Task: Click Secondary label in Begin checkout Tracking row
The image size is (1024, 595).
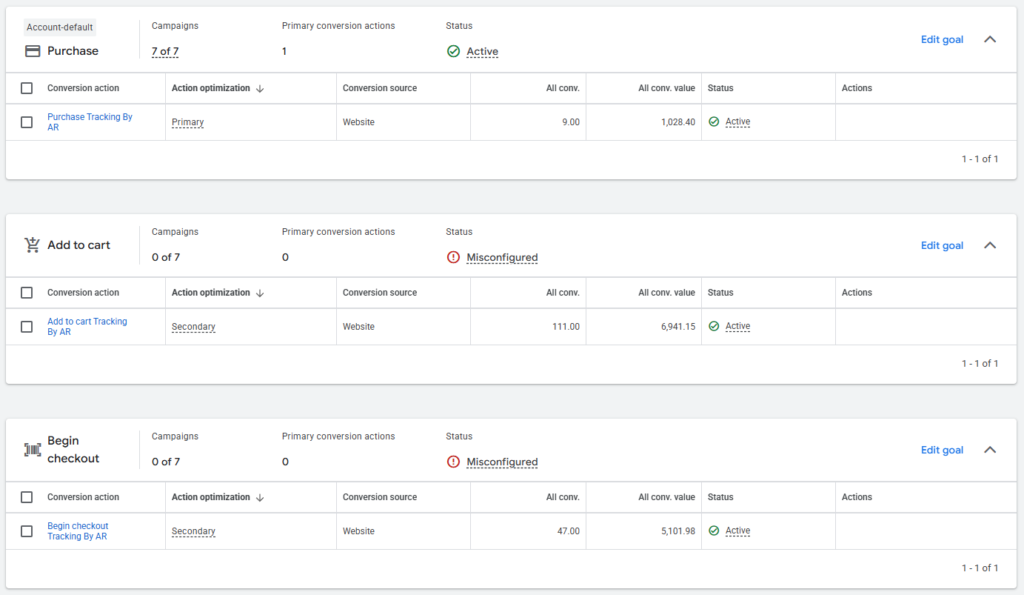Action: 193,531
